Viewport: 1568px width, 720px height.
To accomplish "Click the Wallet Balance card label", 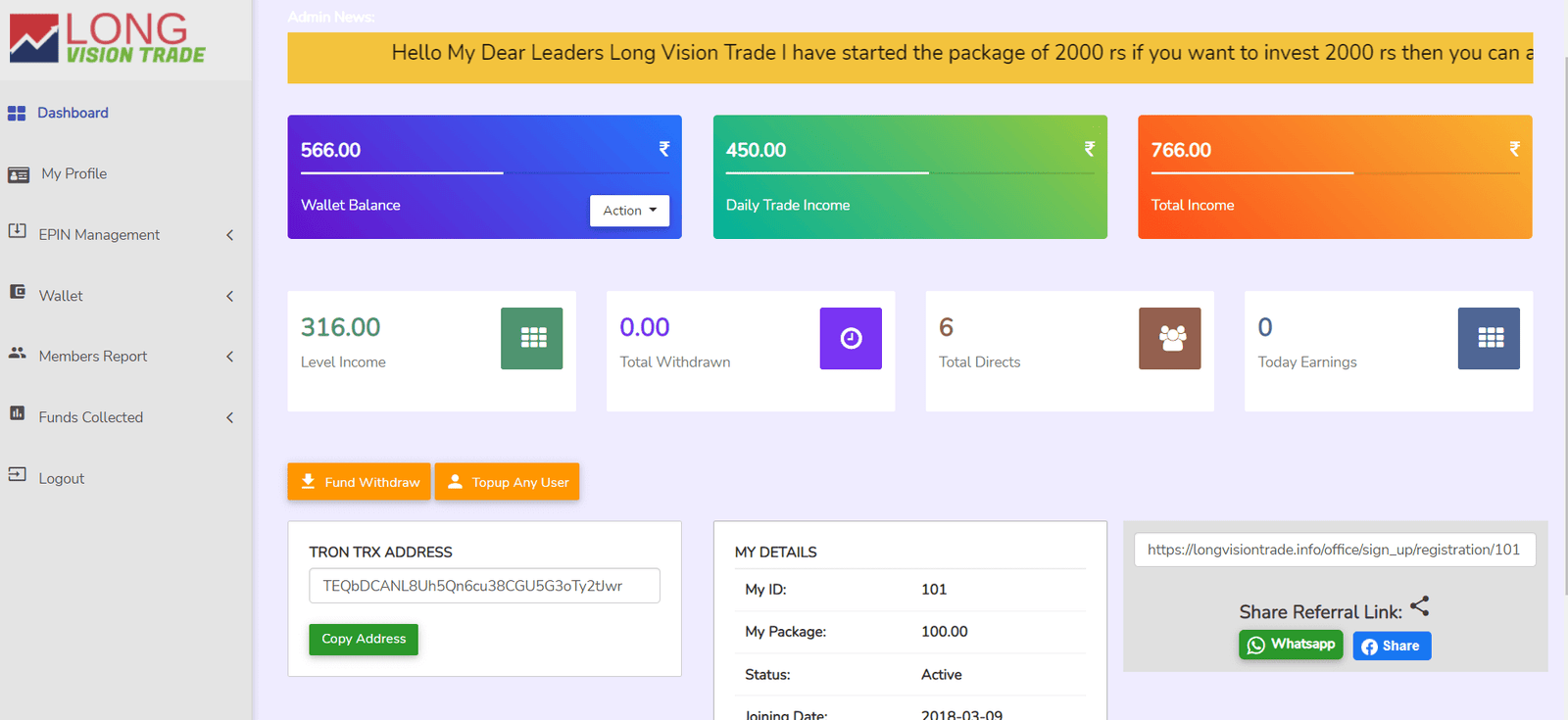I will click(351, 205).
